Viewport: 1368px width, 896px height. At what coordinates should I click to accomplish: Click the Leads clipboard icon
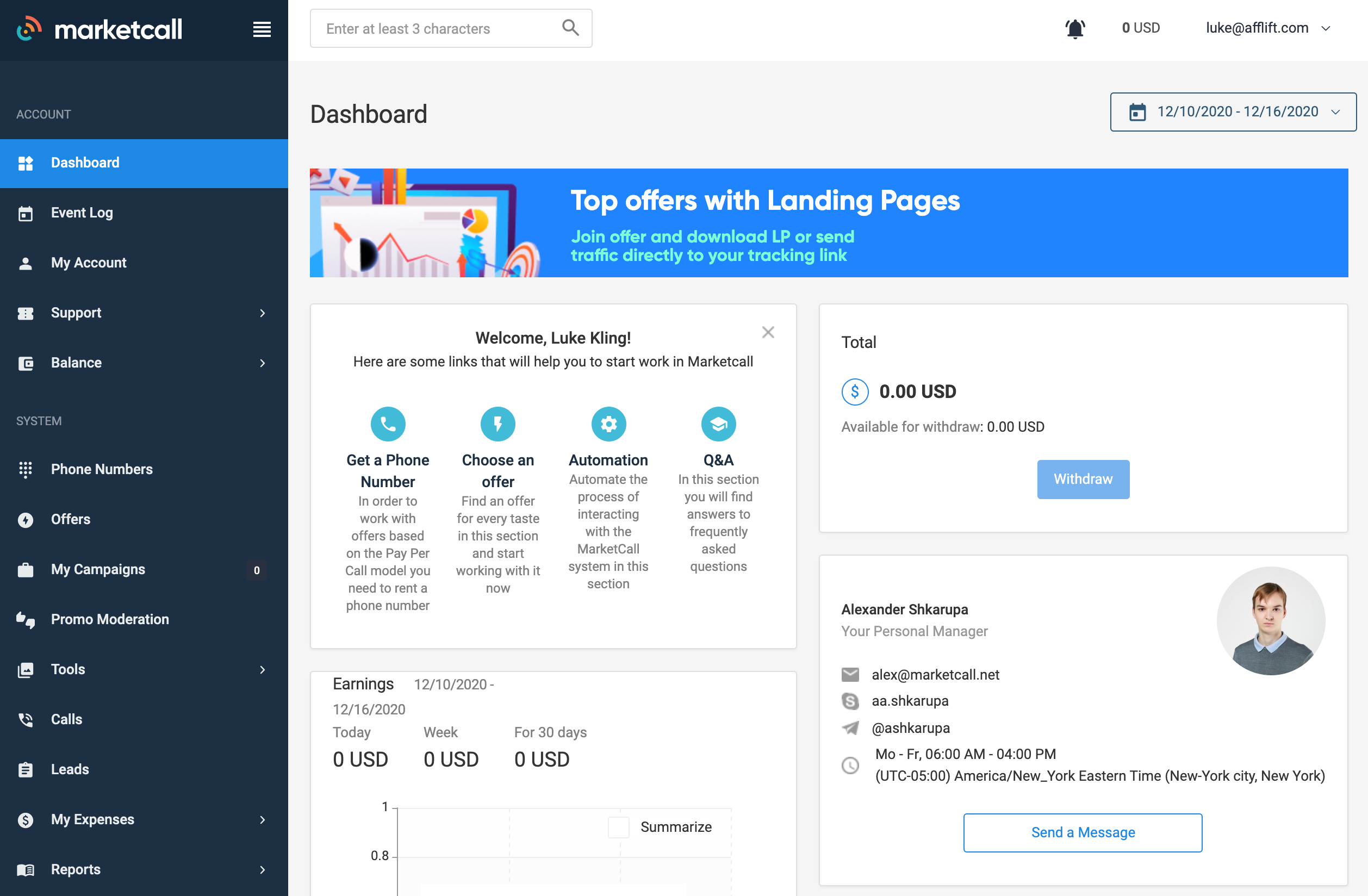point(26,769)
